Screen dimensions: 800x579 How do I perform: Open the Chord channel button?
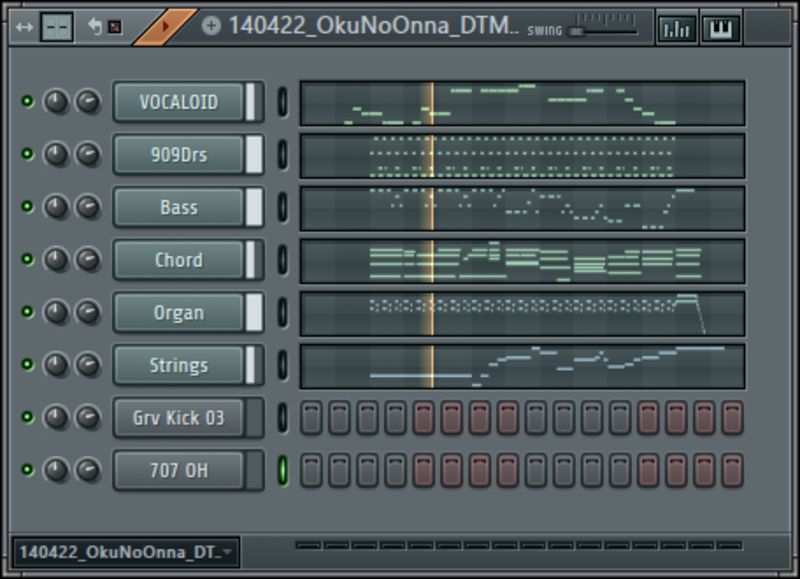179,260
